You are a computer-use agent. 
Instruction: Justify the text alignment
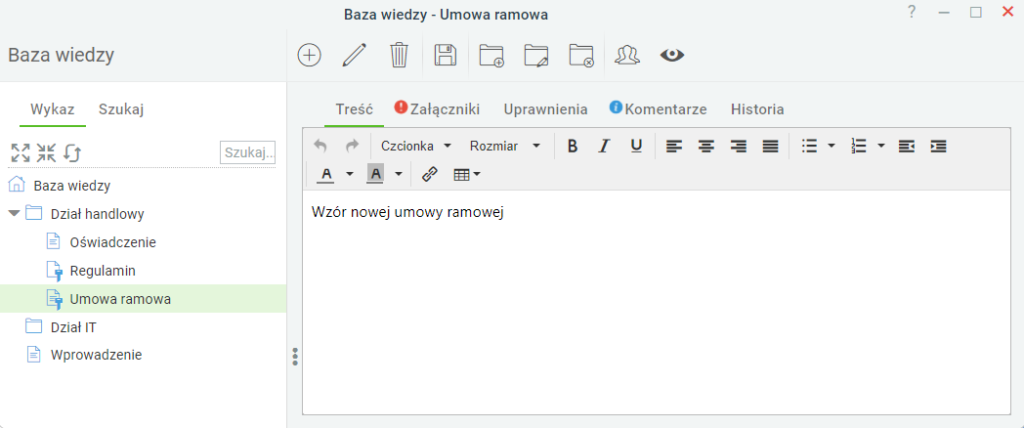point(771,146)
